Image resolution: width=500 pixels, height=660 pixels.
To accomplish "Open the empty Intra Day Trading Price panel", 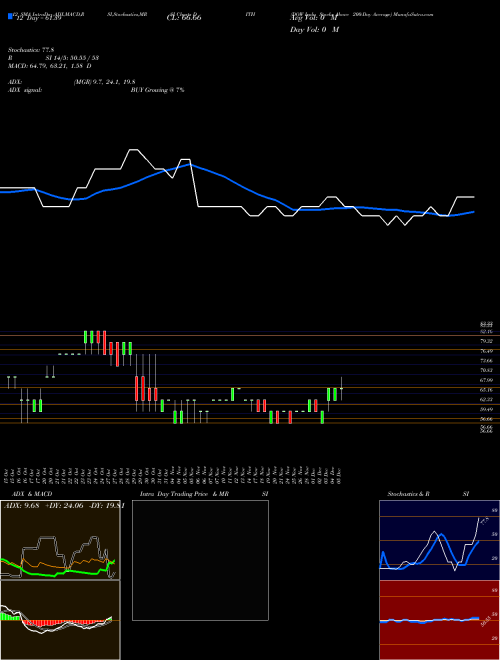I will coord(200,560).
